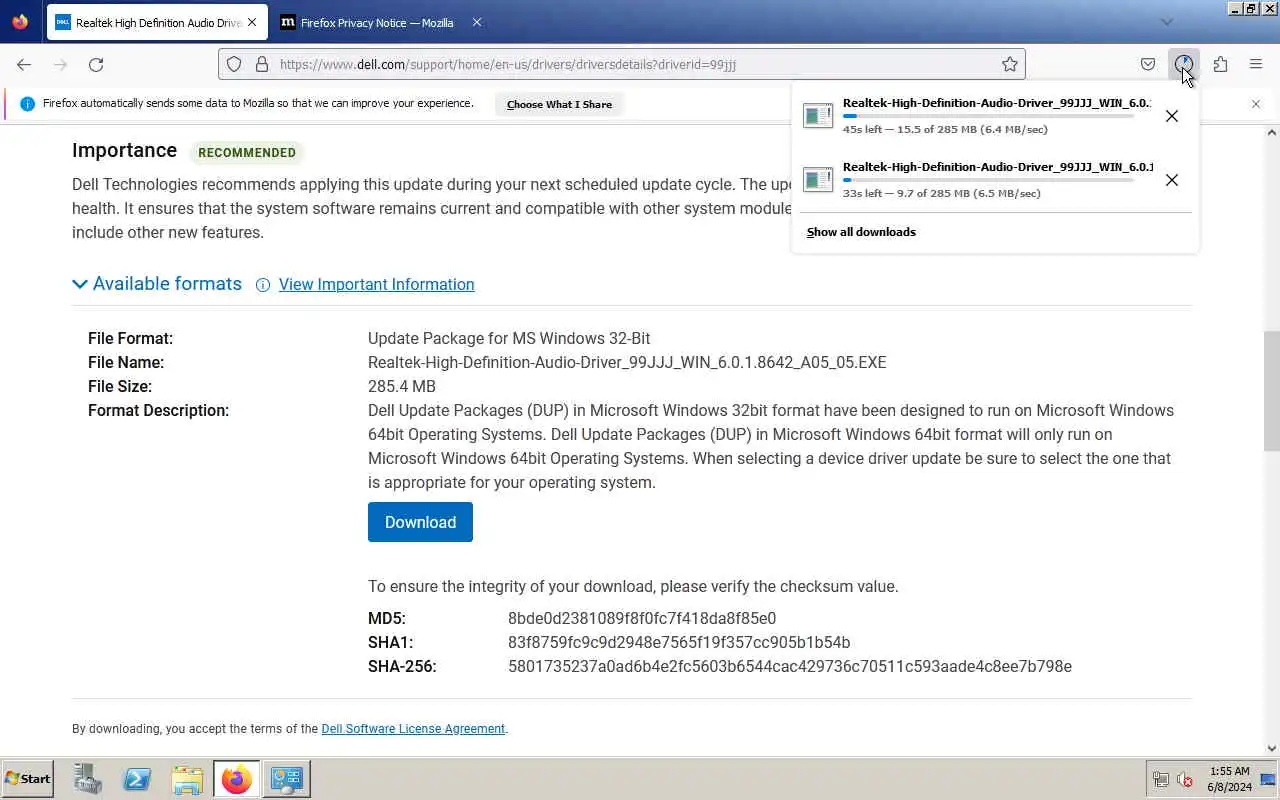Open View Important Information link
The width and height of the screenshot is (1280, 800).
pyautogui.click(x=376, y=284)
